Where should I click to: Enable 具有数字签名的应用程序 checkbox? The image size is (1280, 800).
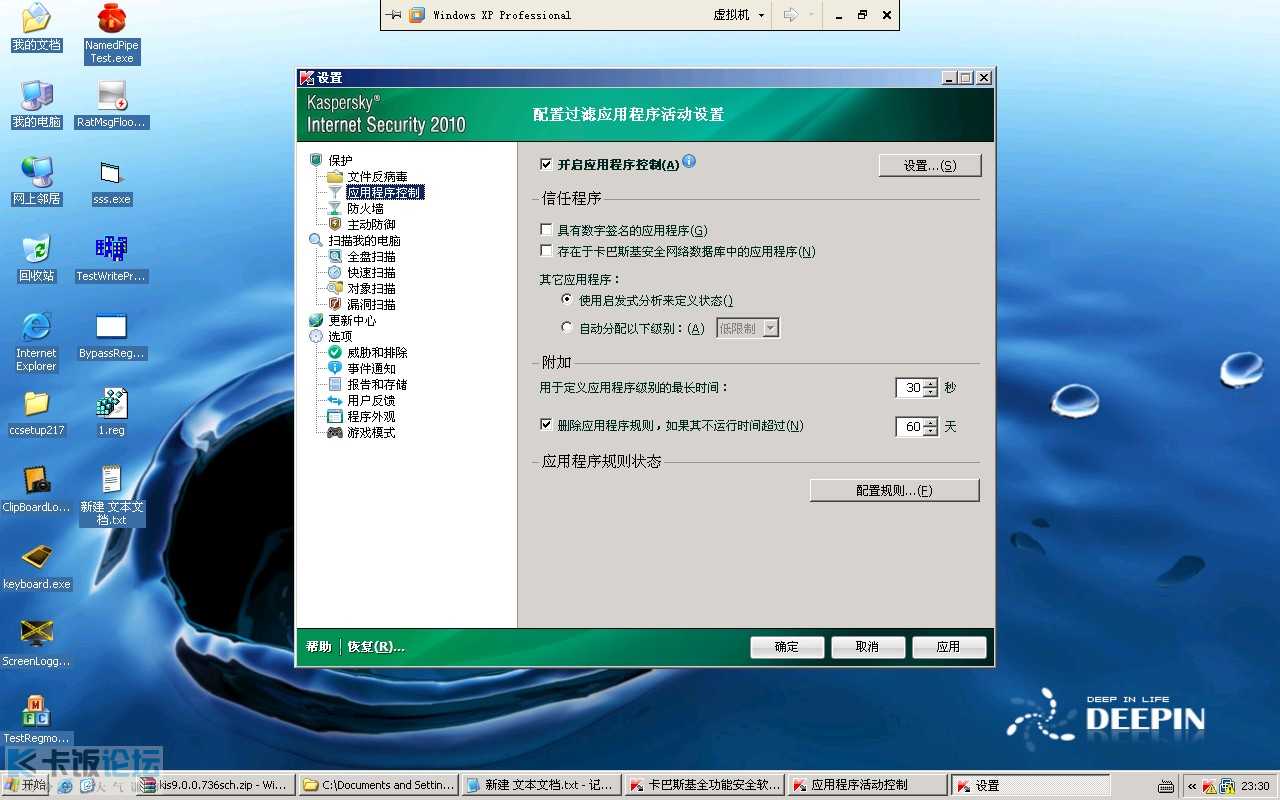pyautogui.click(x=546, y=230)
